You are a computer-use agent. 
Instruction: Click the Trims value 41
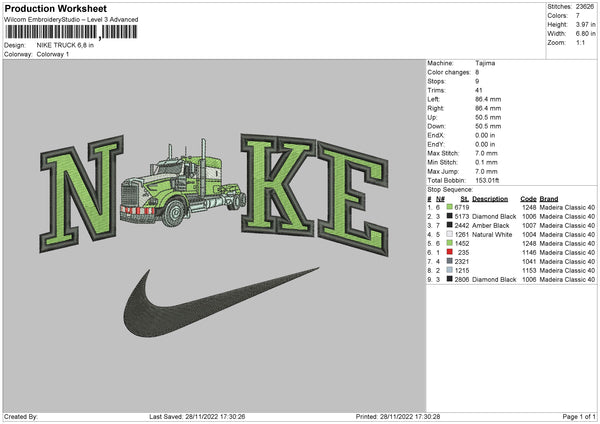click(x=479, y=90)
